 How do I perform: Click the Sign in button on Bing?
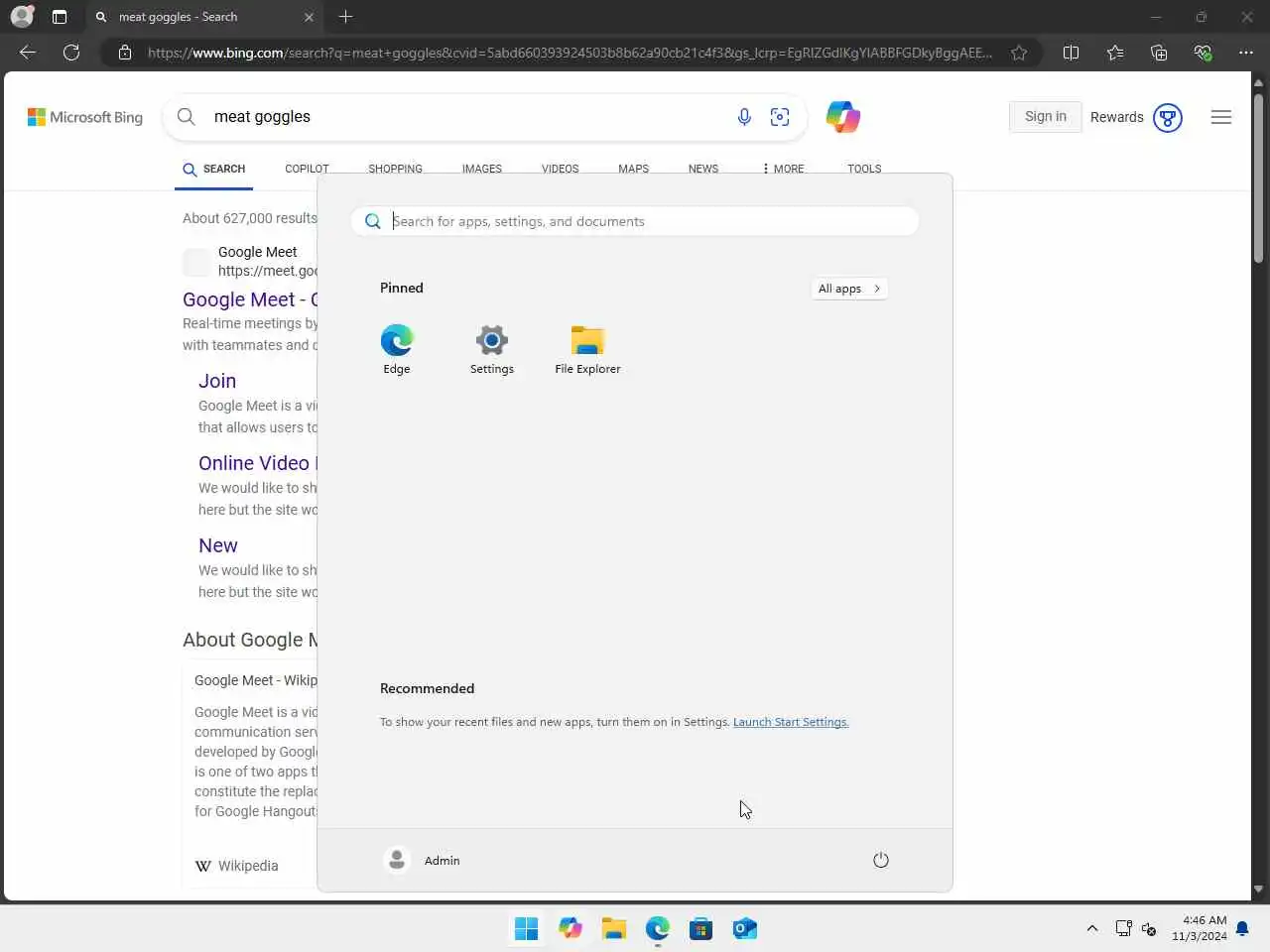(1046, 116)
